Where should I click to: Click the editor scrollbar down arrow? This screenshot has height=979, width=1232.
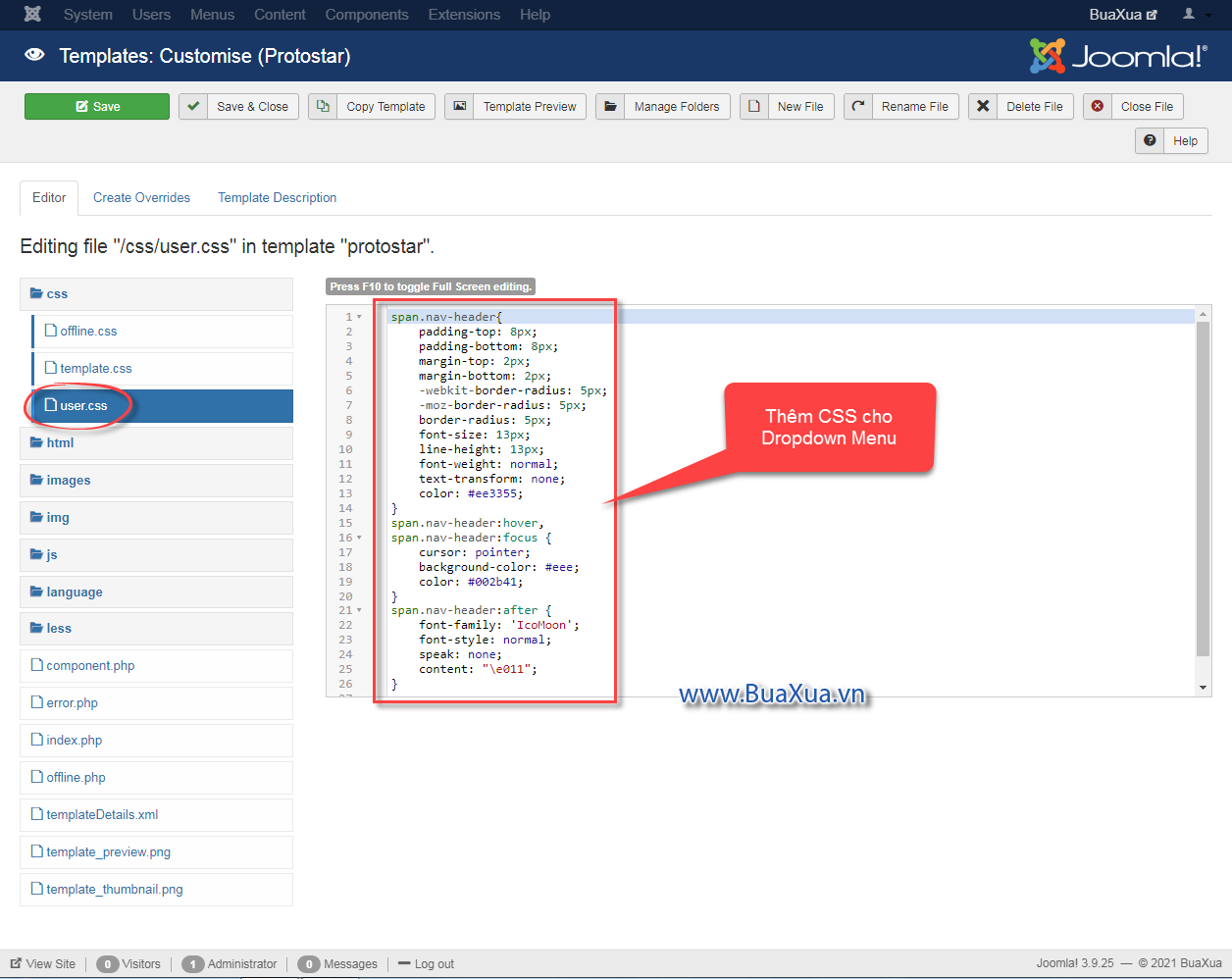[x=1204, y=688]
